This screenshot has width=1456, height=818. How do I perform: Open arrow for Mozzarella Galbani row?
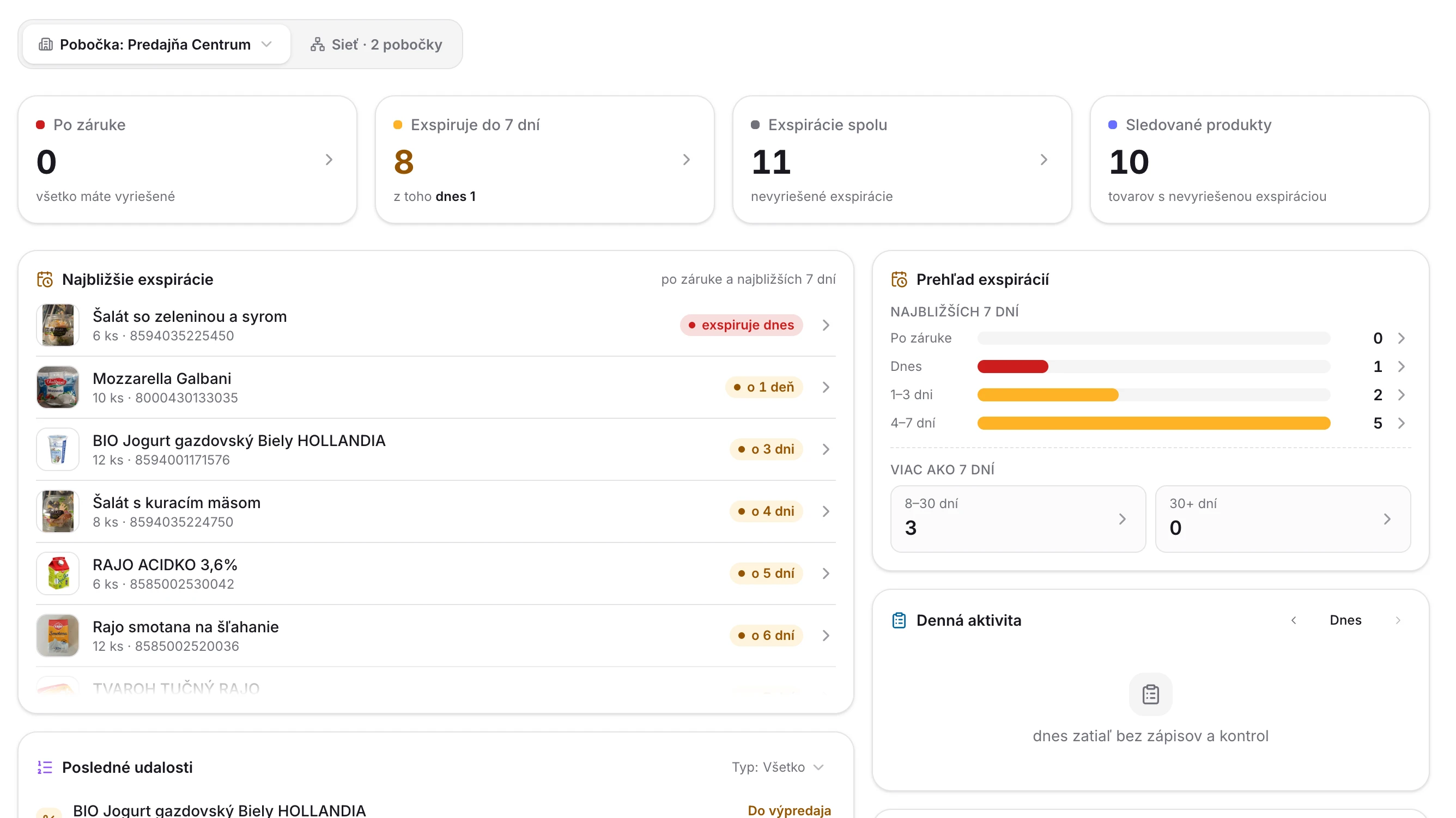(x=826, y=387)
